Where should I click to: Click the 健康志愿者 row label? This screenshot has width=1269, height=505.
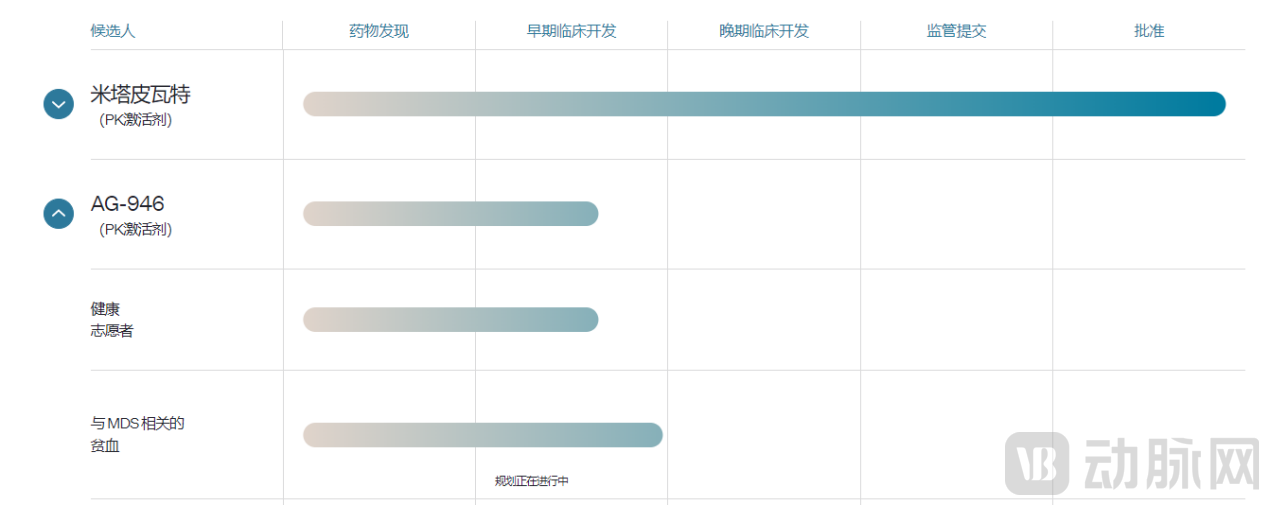111,320
